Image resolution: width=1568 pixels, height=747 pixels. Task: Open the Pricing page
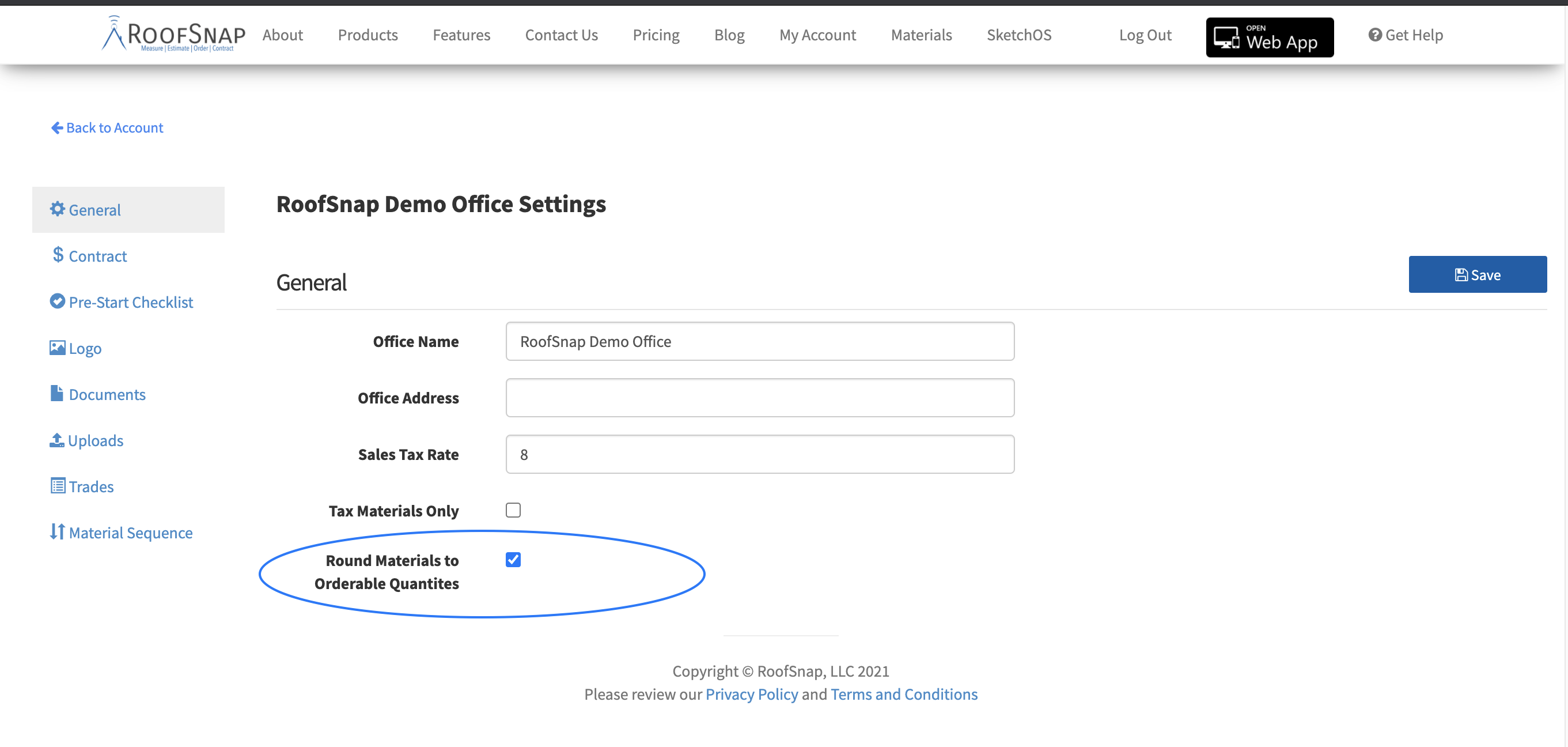[x=656, y=35]
